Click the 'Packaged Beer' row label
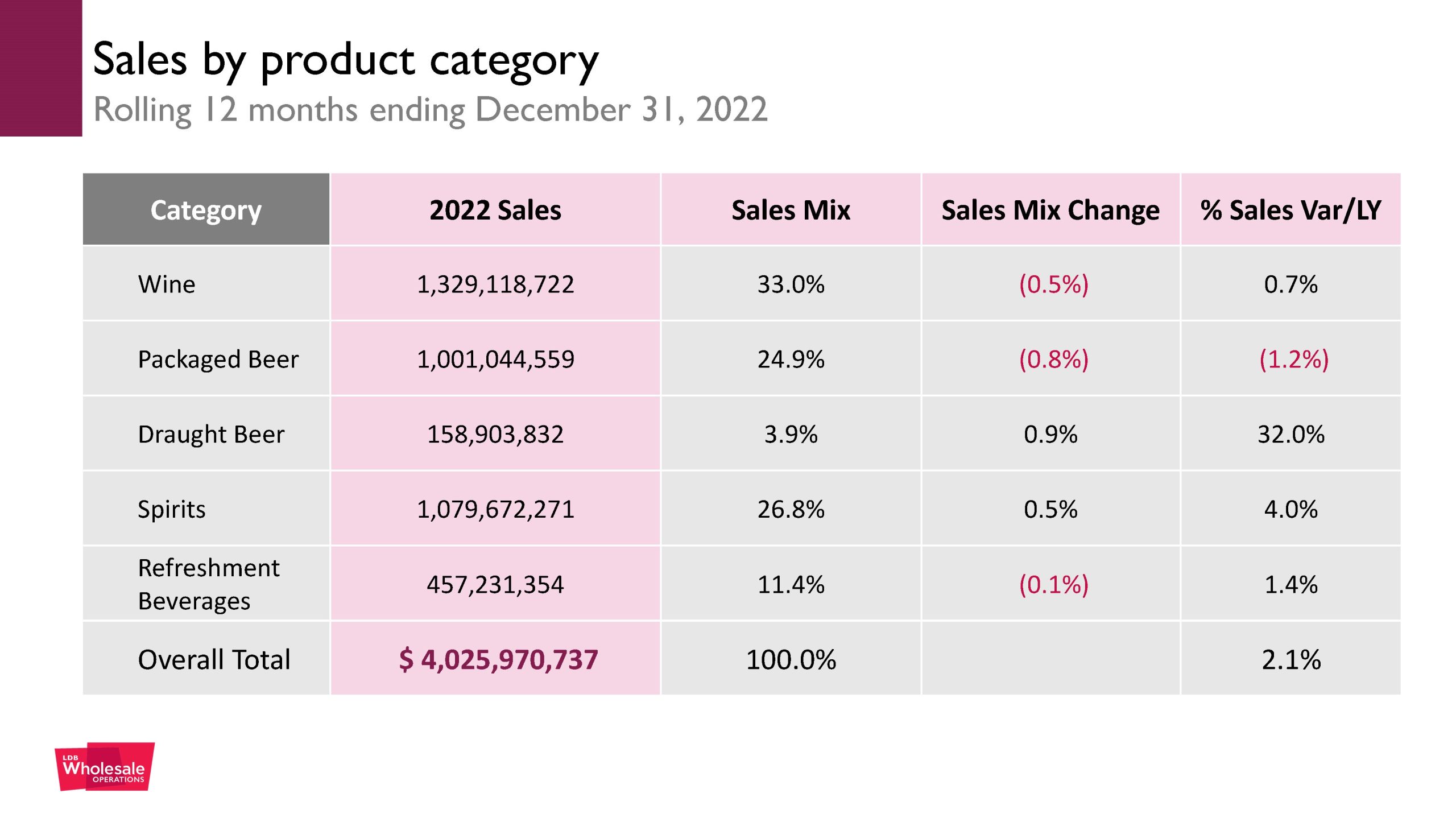Image resolution: width=1456 pixels, height=822 pixels. (218, 359)
